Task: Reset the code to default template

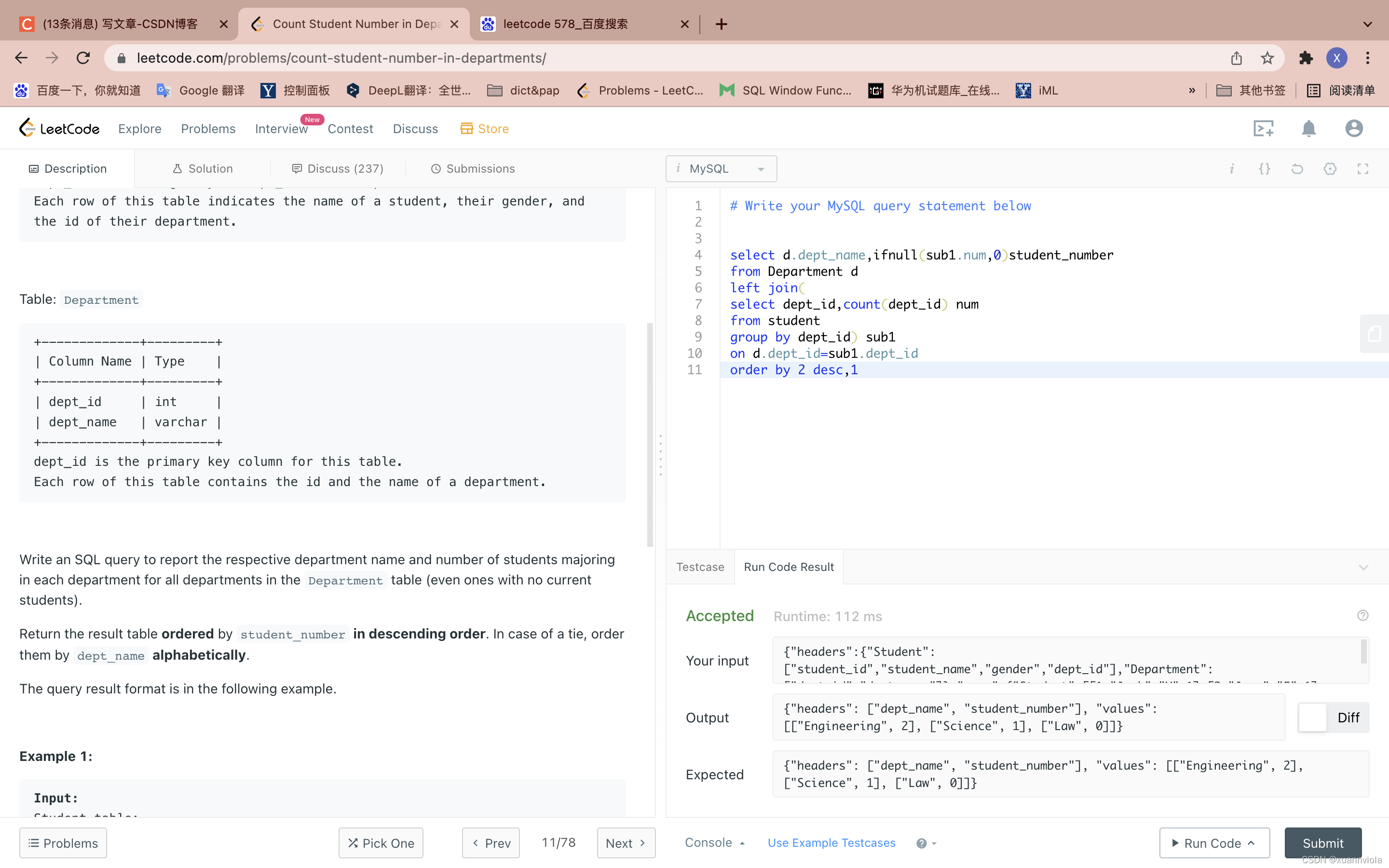Action: click(x=1297, y=169)
